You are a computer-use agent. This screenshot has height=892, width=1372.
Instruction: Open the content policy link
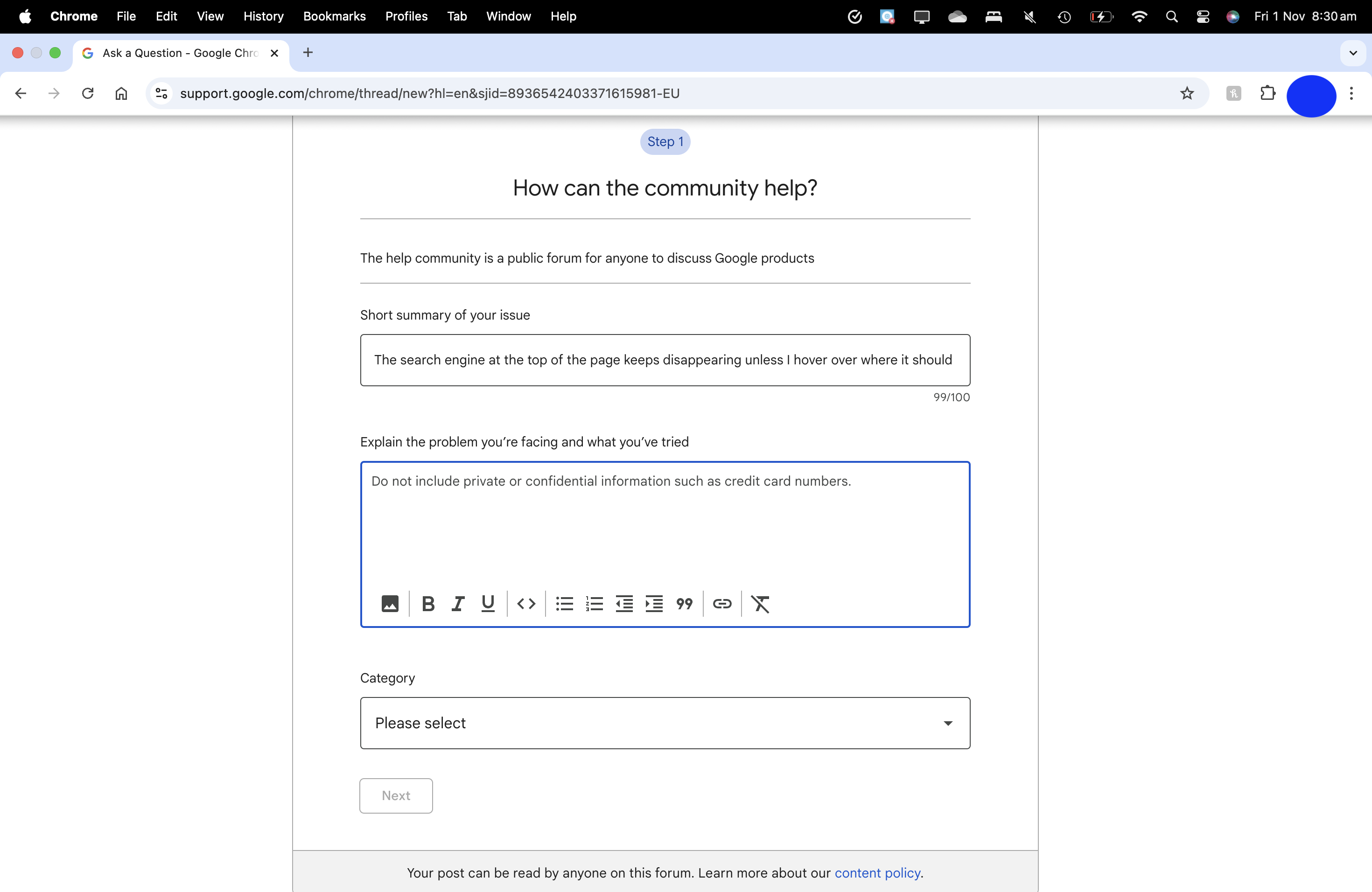877,872
